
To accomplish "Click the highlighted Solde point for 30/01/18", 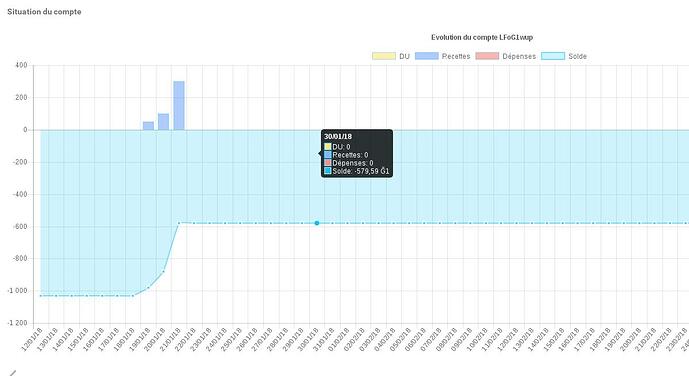I will pyautogui.click(x=317, y=223).
